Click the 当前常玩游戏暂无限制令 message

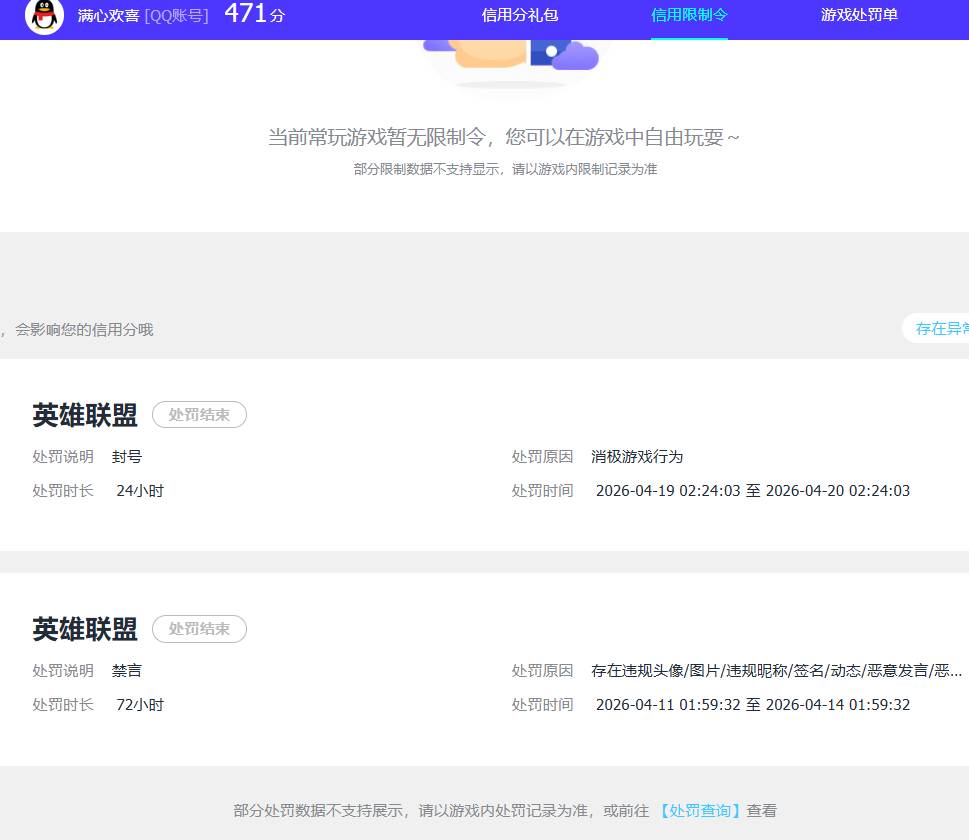point(504,137)
